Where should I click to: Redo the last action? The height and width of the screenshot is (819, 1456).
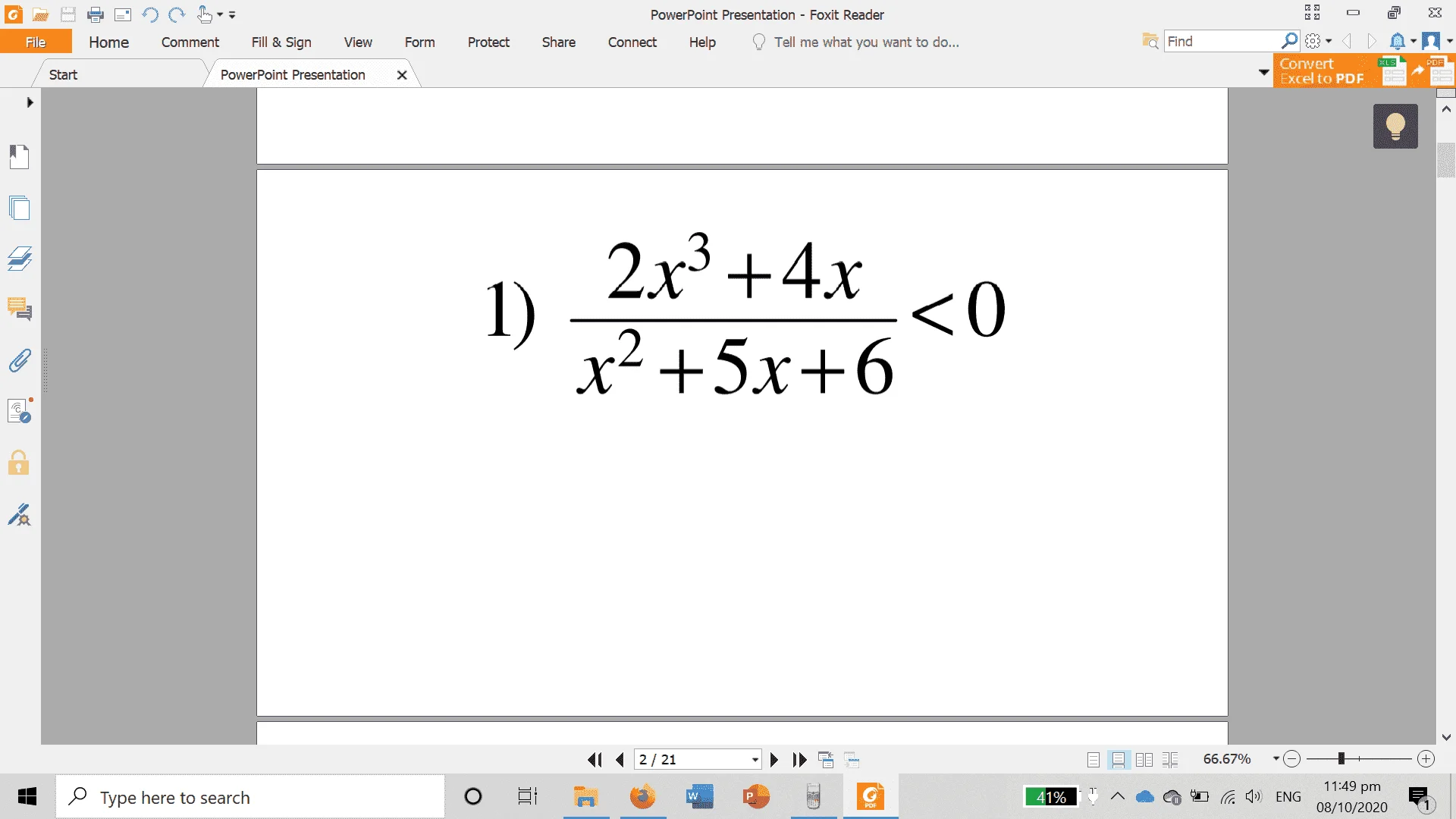pyautogui.click(x=177, y=14)
